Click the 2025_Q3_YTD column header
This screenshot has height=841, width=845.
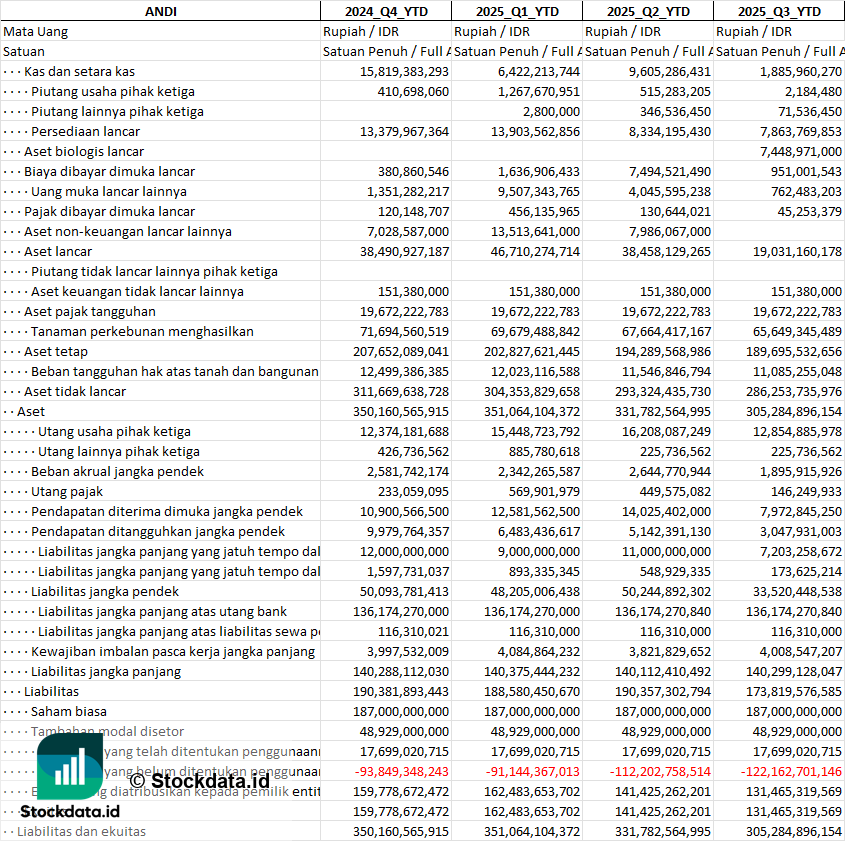[x=779, y=11]
